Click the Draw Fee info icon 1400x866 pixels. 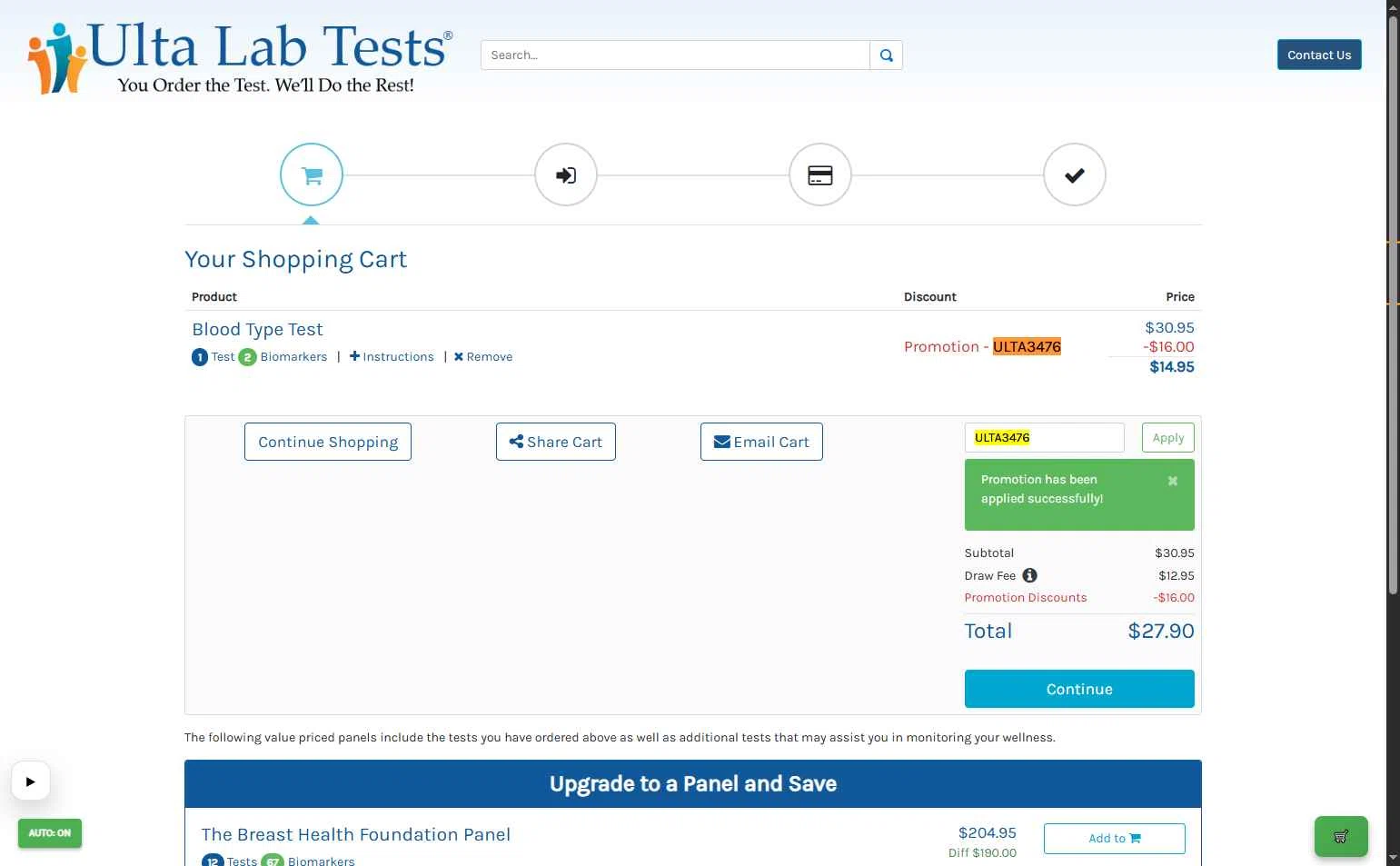pos(1029,575)
